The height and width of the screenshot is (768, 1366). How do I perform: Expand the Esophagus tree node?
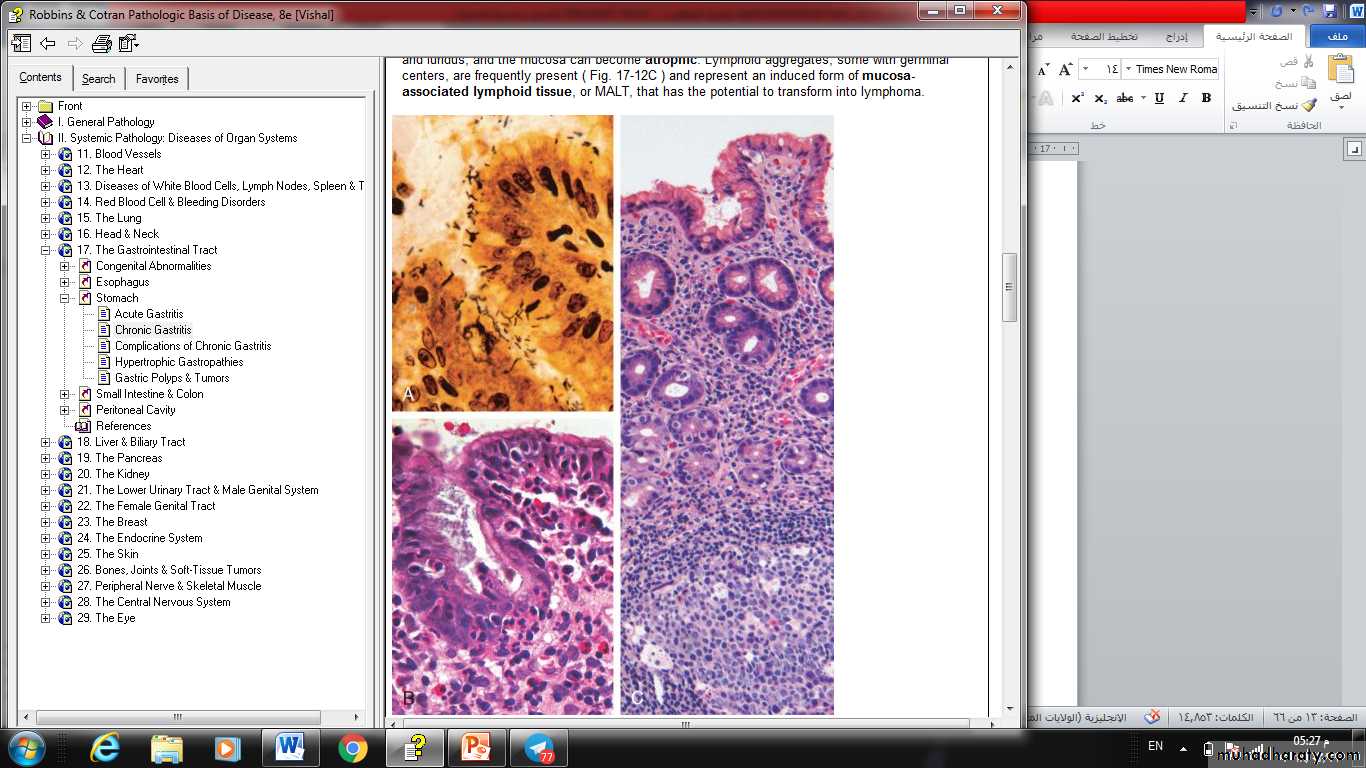(65, 282)
